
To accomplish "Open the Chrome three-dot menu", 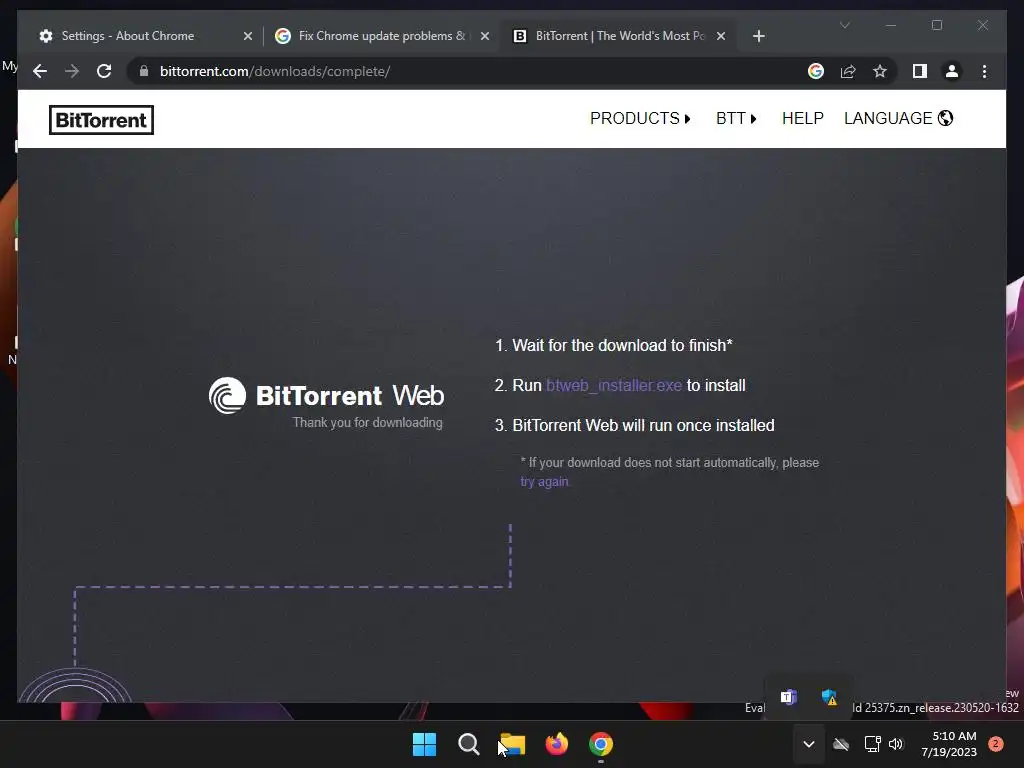I will coord(984,71).
